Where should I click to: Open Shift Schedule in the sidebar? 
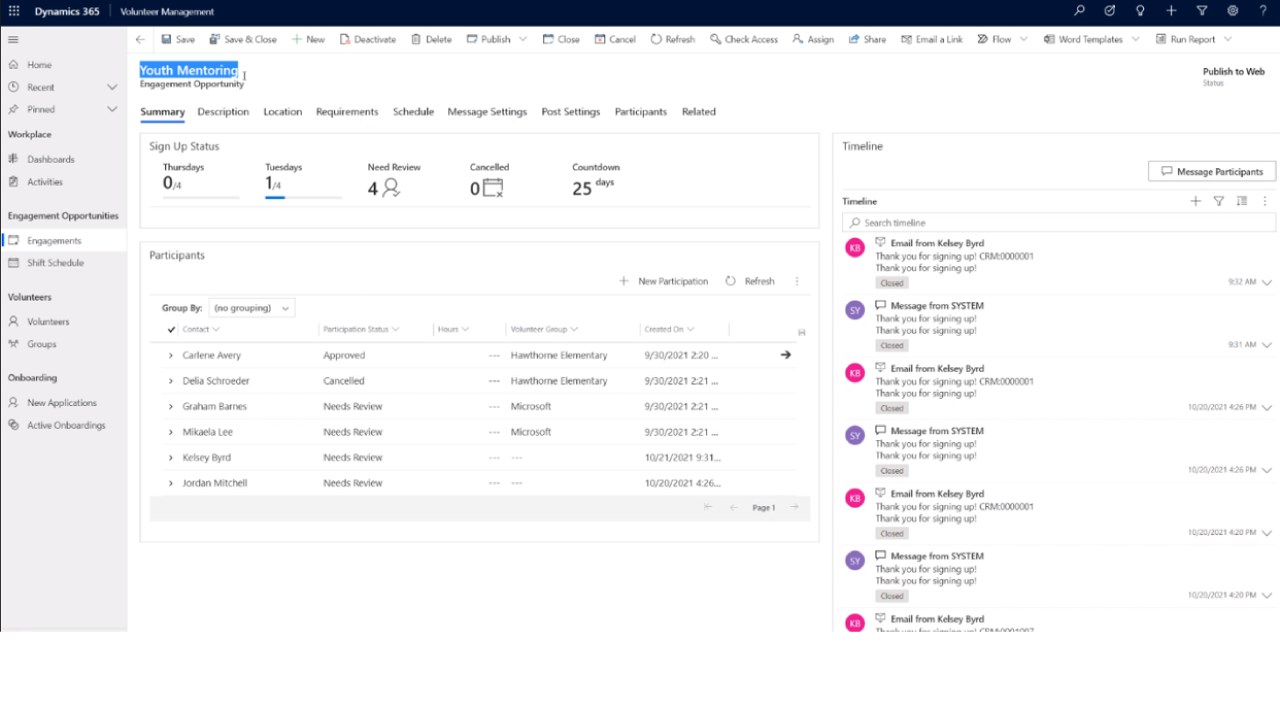[55, 263]
